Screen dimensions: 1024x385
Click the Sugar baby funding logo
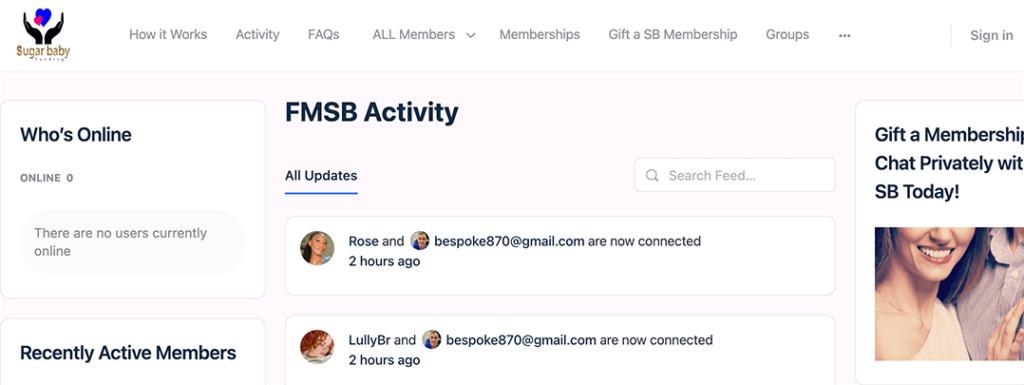pos(44,35)
